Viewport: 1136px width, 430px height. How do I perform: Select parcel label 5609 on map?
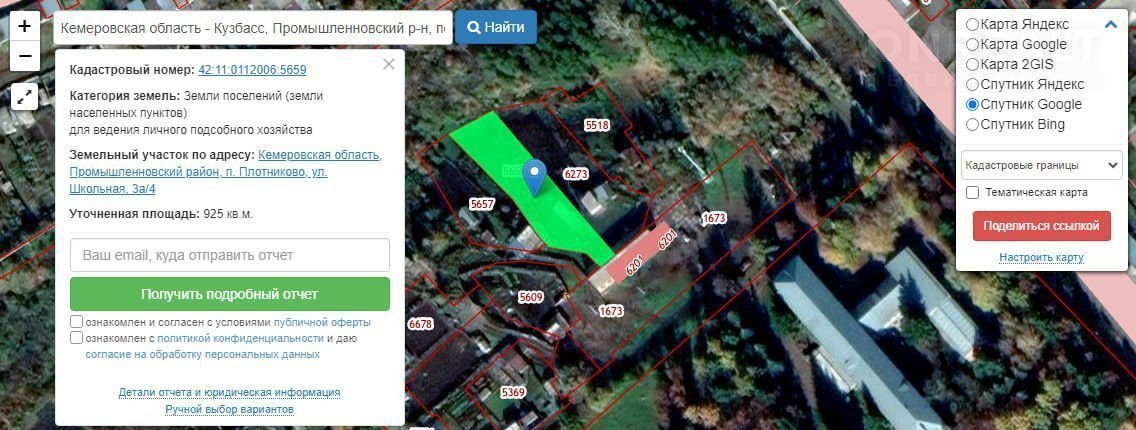point(531,297)
